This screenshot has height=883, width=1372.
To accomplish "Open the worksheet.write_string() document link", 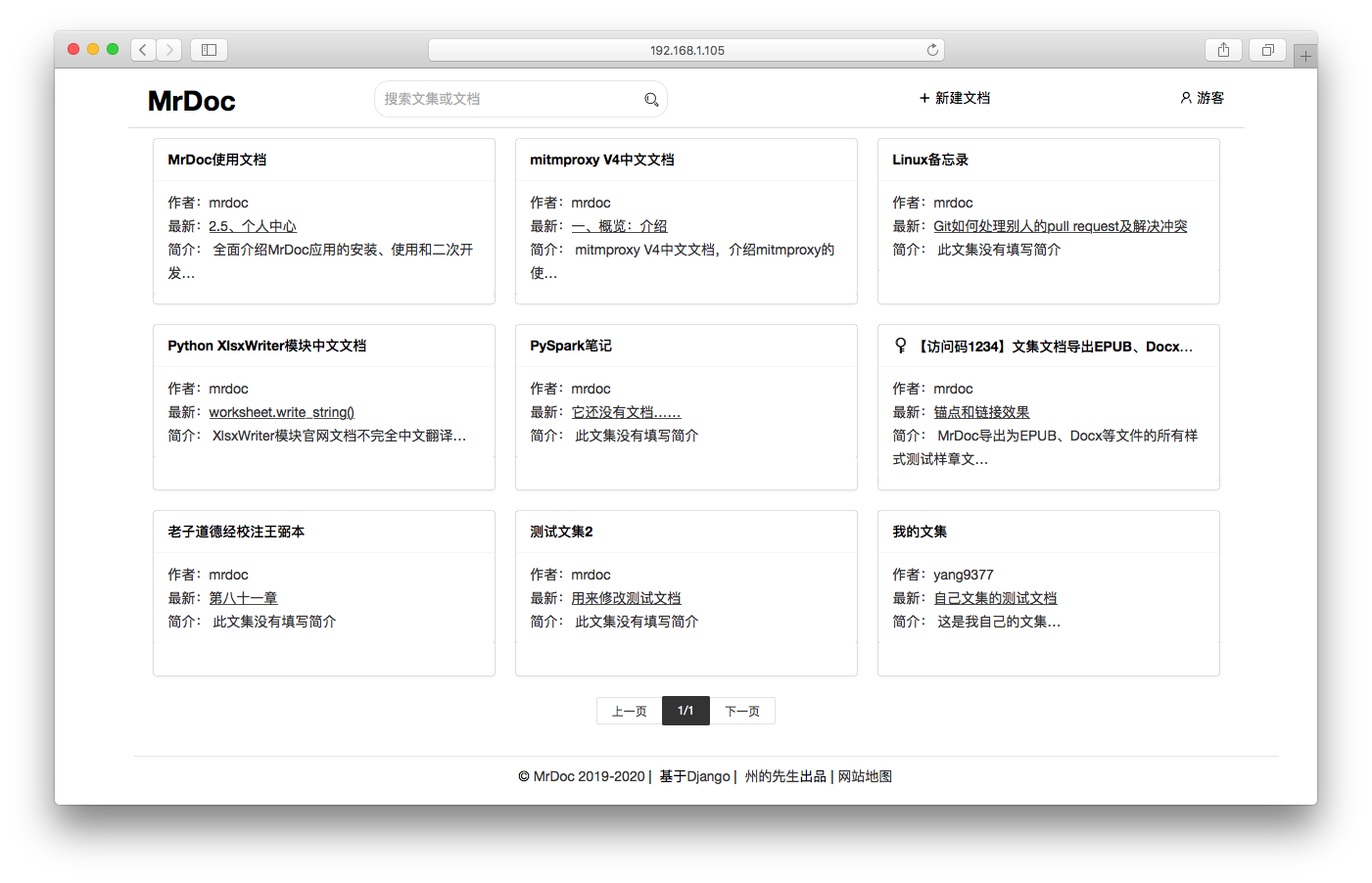I will click(x=282, y=412).
